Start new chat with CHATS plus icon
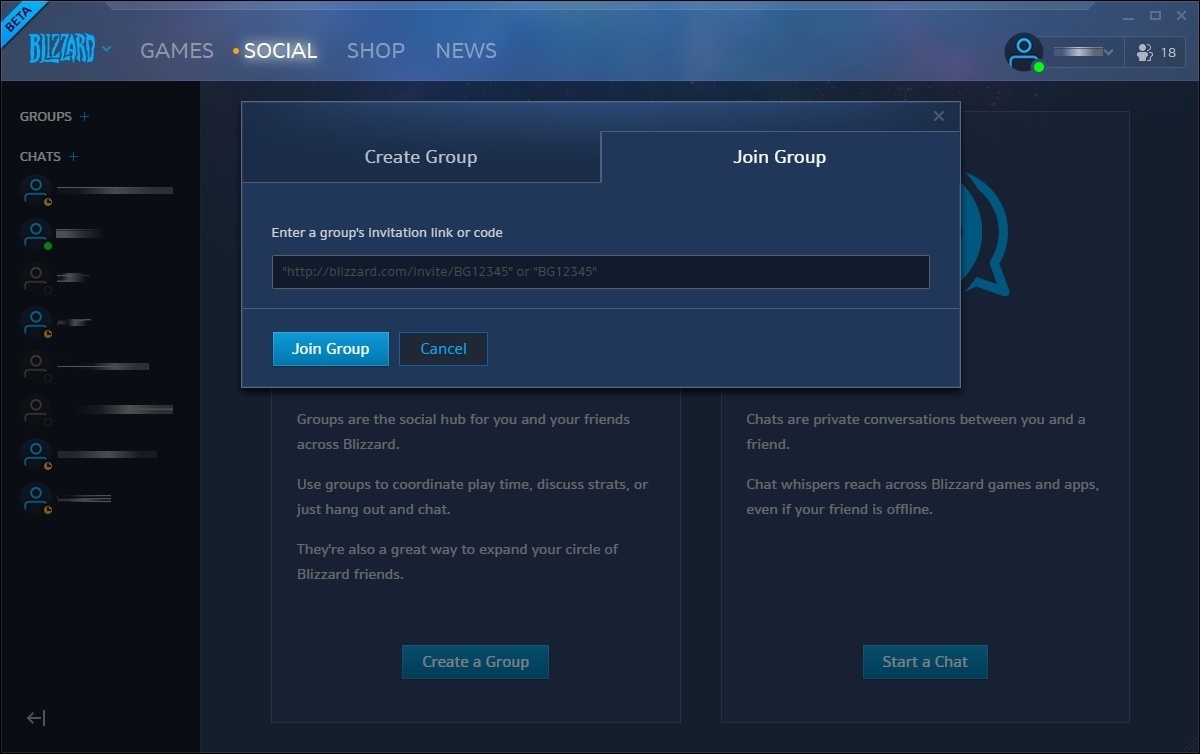Viewport: 1200px width, 754px height. [x=73, y=157]
